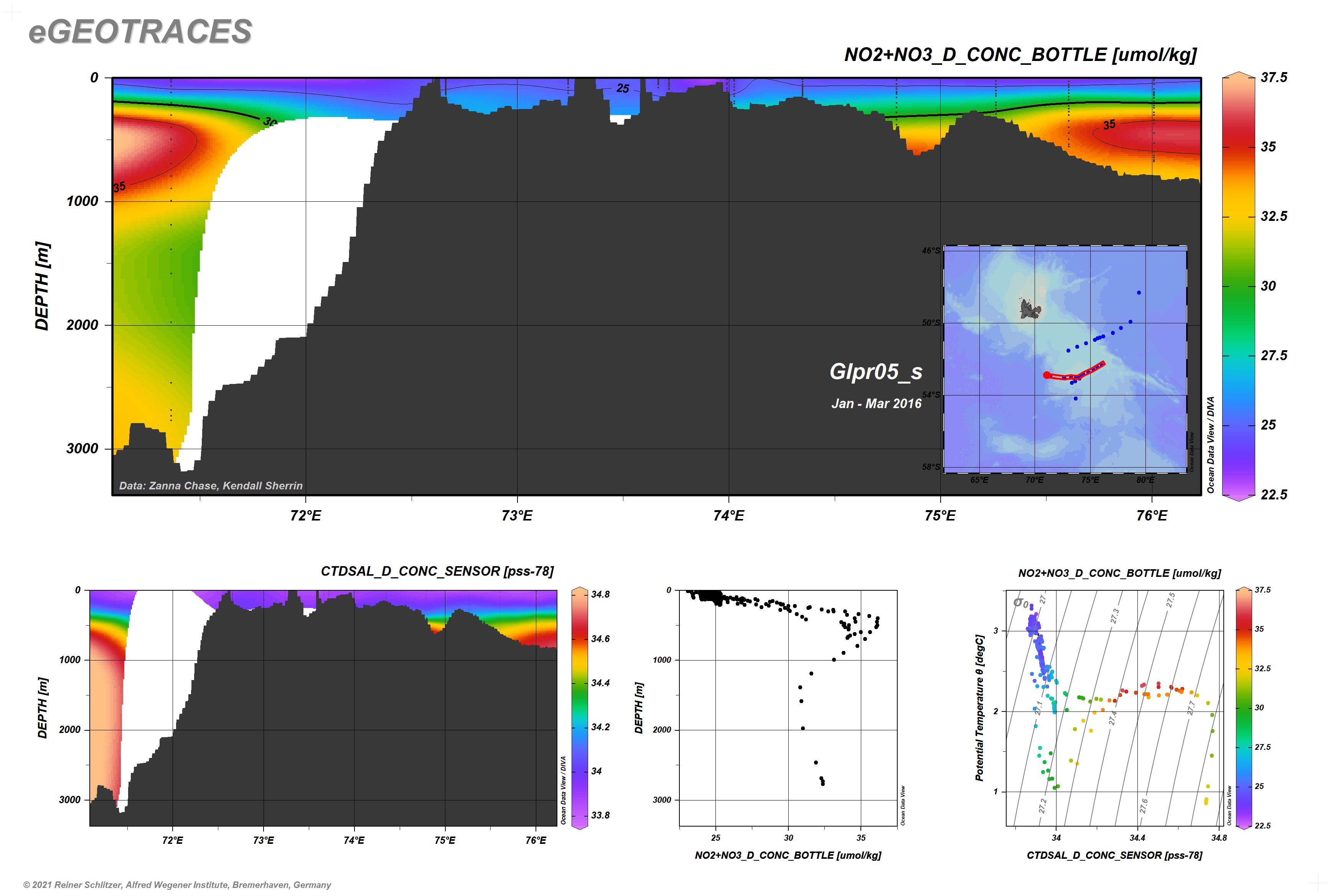1330x896 pixels.
Task: Click the eGEOTRACES logo title
Action: click(x=140, y=31)
